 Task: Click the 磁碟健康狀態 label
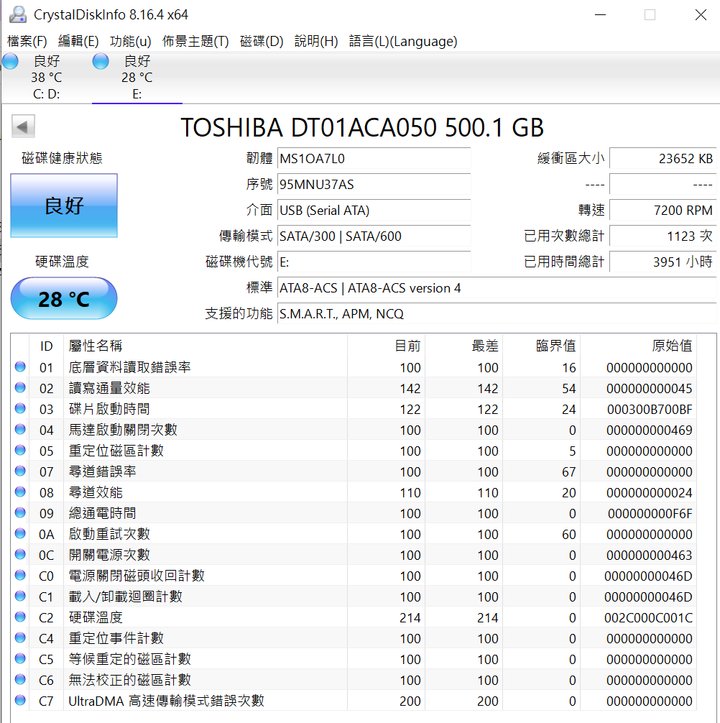tap(62, 158)
